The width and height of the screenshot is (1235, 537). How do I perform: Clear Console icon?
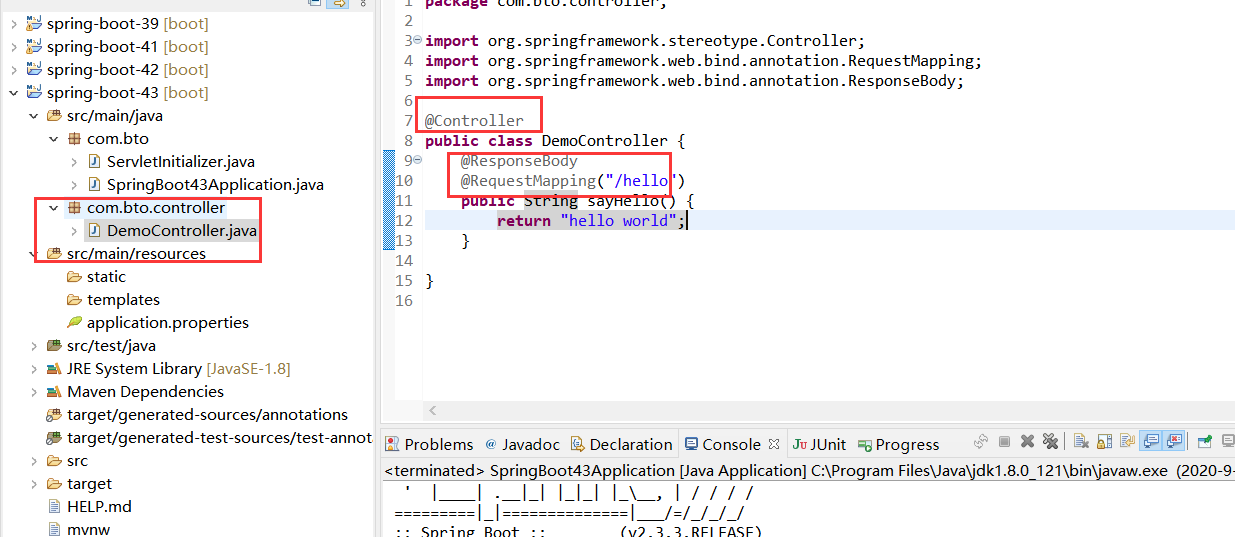[x=1081, y=442]
